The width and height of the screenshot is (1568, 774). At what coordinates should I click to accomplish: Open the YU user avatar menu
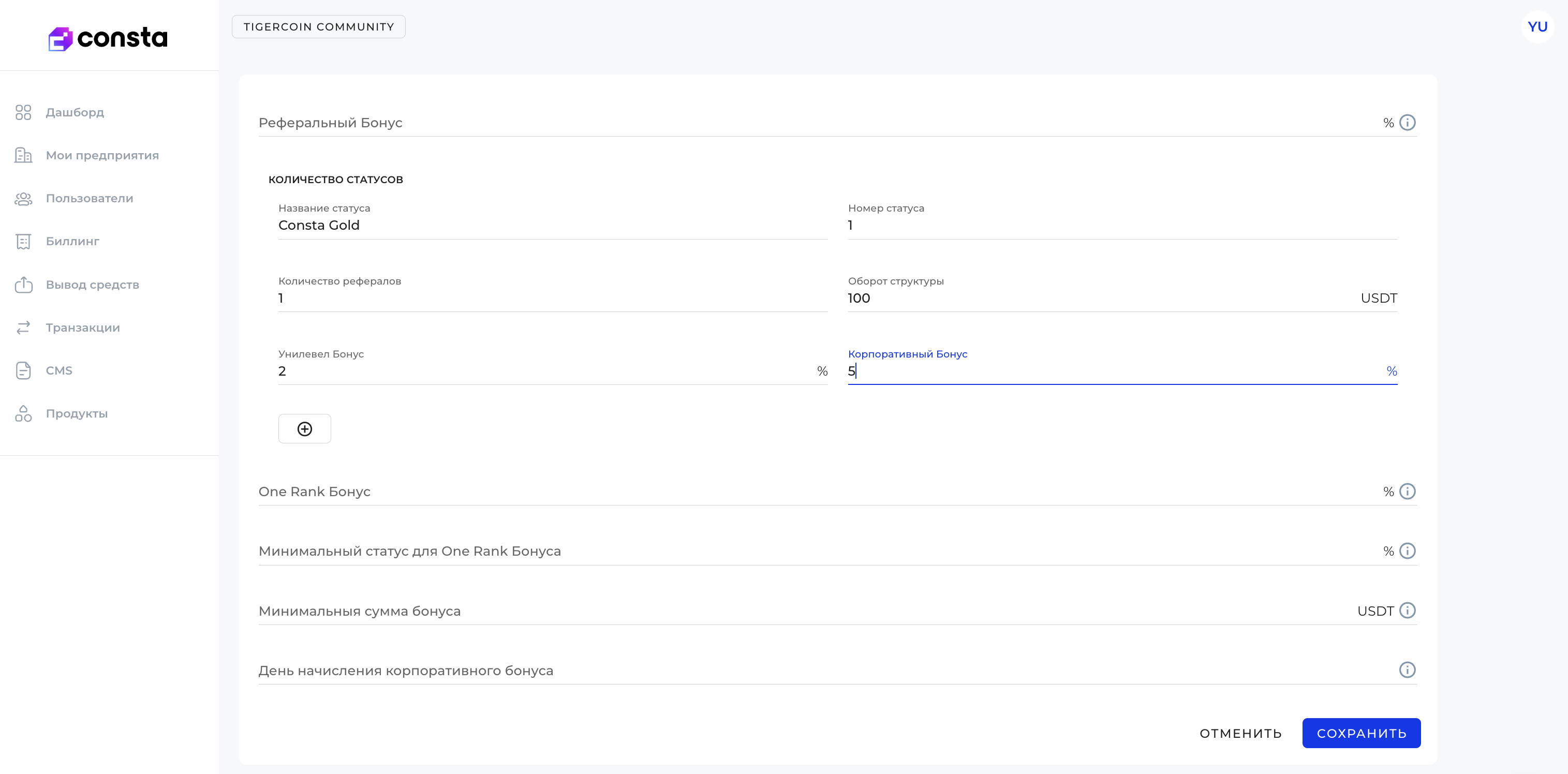(x=1537, y=27)
